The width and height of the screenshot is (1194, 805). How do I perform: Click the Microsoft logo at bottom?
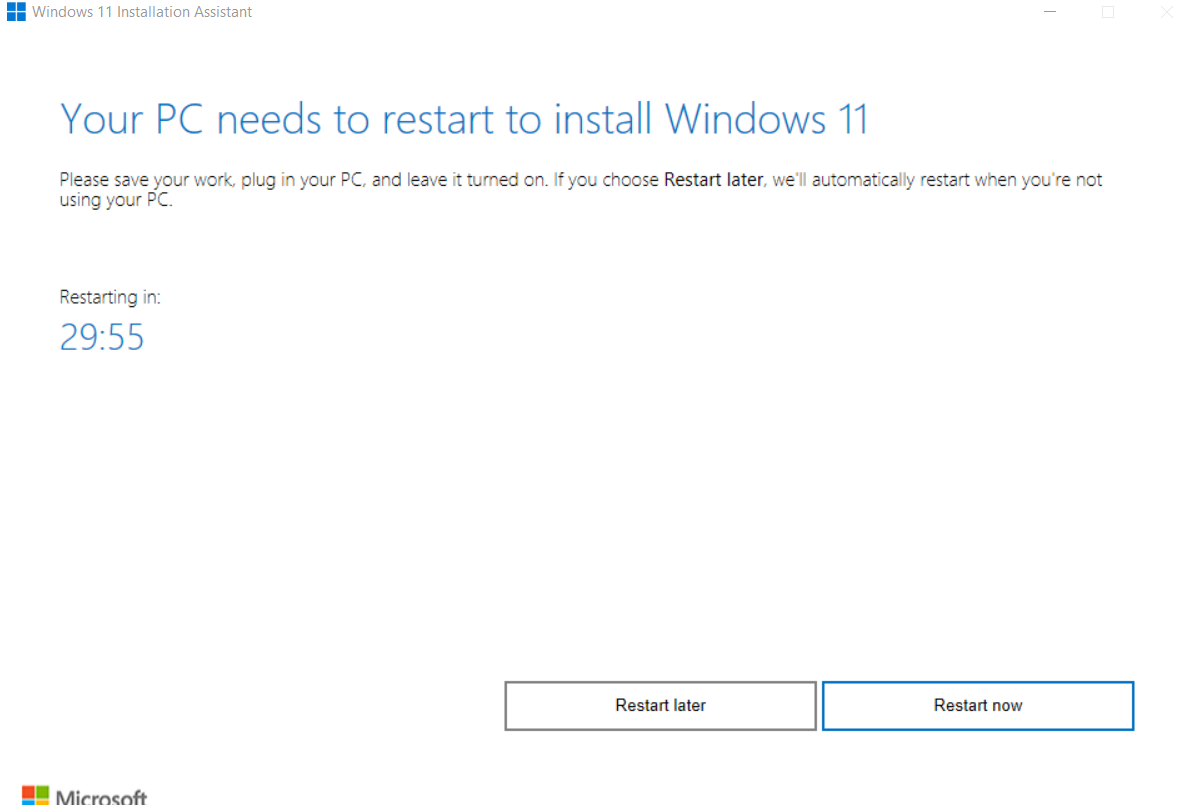(x=85, y=795)
